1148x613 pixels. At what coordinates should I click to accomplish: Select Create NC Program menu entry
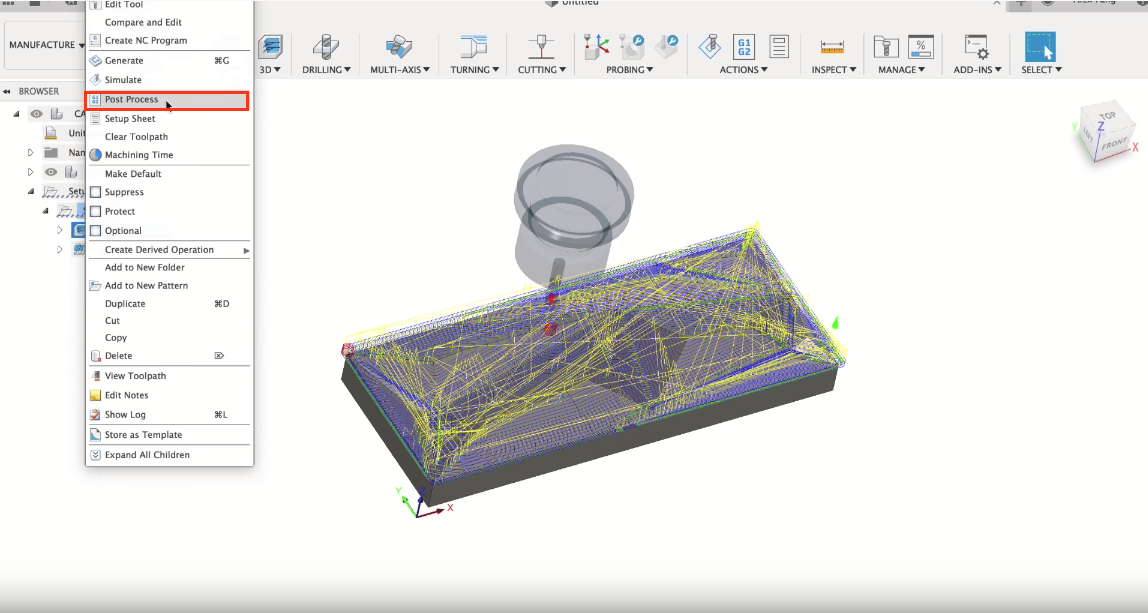pos(168,40)
